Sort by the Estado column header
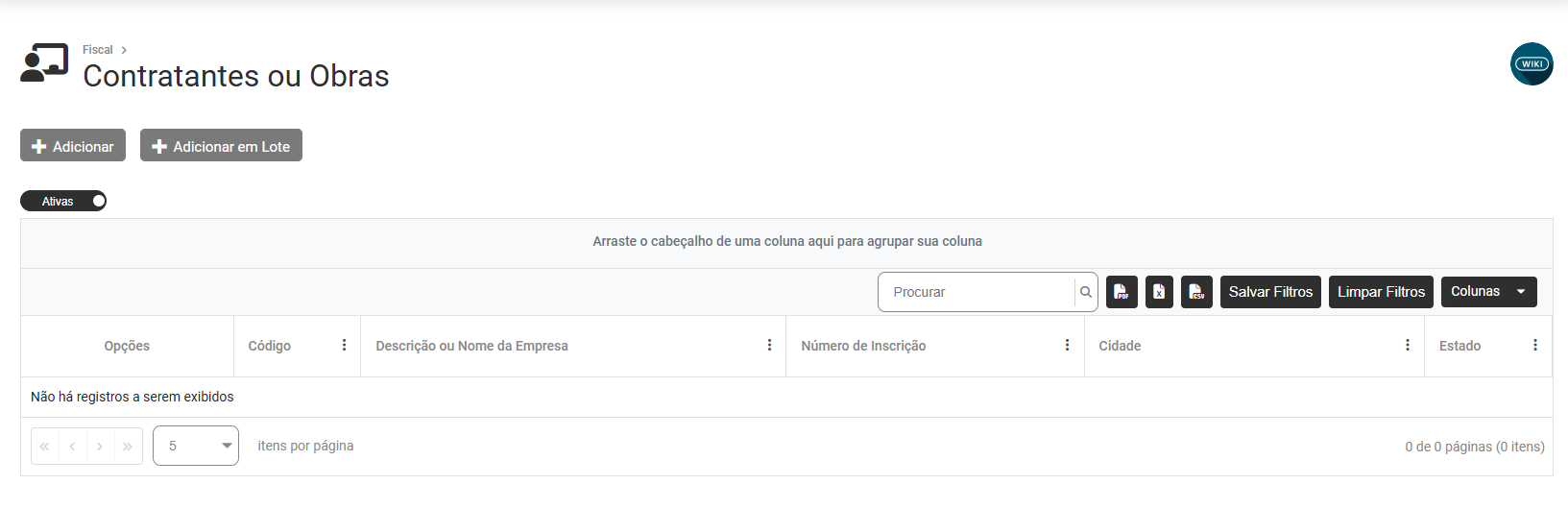 point(1459,346)
